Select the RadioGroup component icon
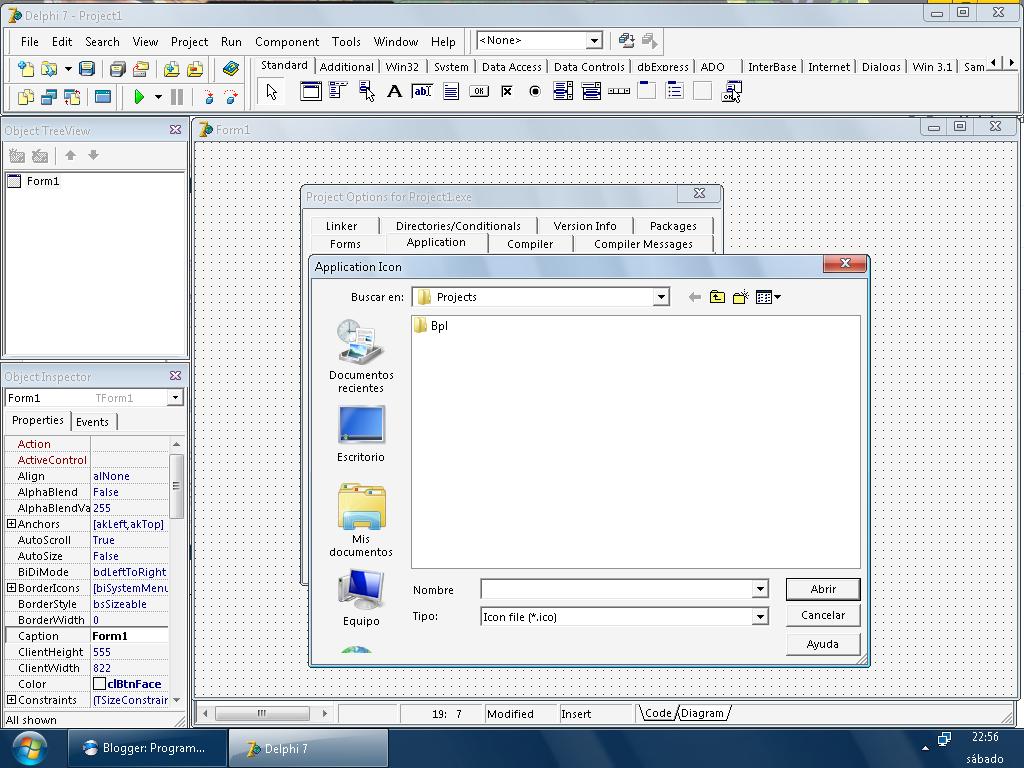This screenshot has width=1024, height=768. point(675,91)
